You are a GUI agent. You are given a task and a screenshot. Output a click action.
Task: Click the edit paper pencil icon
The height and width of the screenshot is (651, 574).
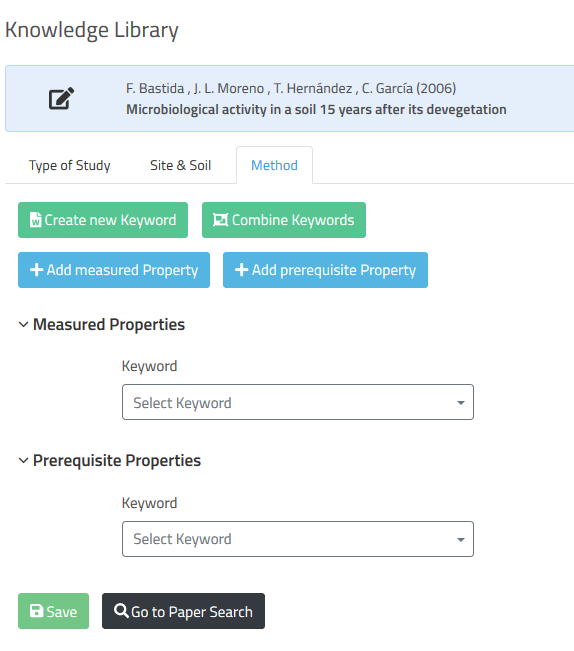(x=61, y=98)
